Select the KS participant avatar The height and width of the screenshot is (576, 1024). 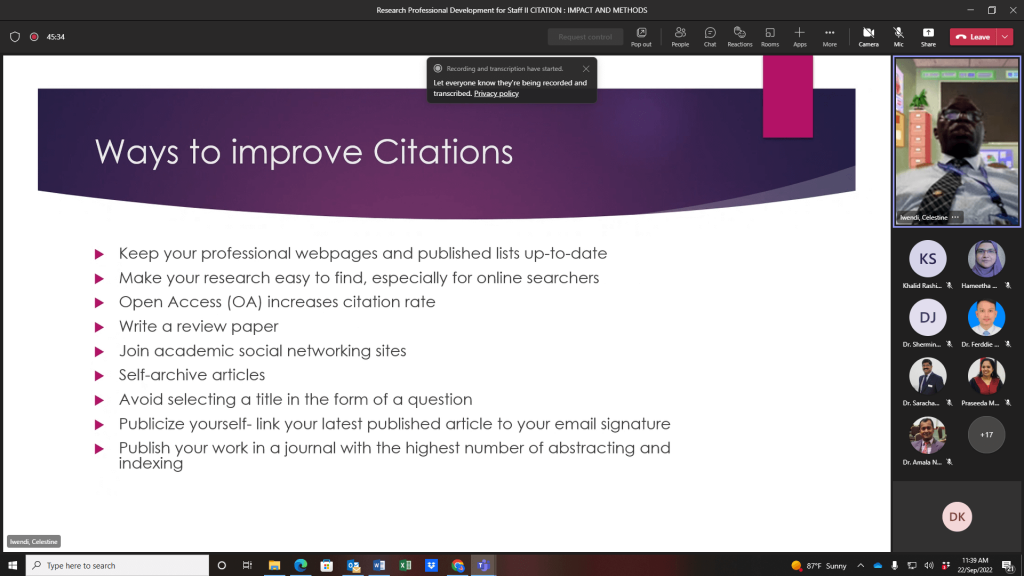927,259
